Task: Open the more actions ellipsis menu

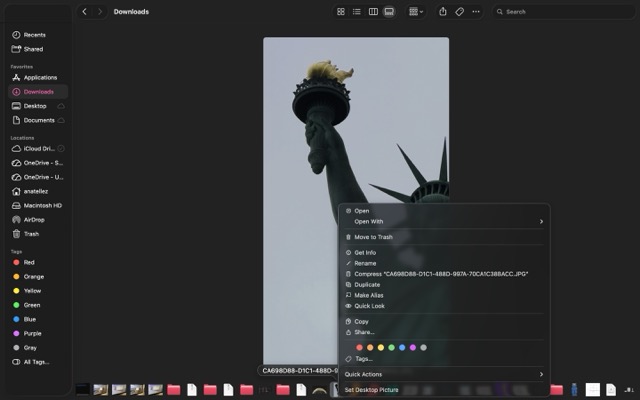Action: coord(476,11)
